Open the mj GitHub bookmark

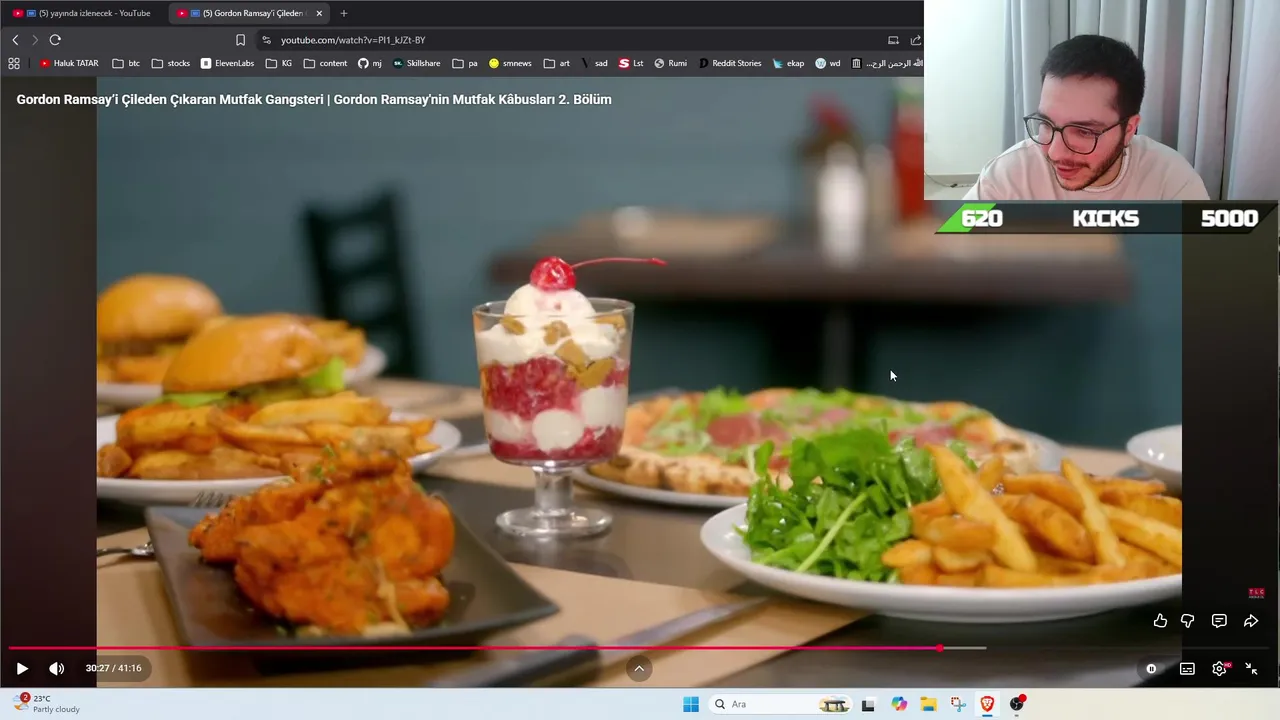click(370, 63)
